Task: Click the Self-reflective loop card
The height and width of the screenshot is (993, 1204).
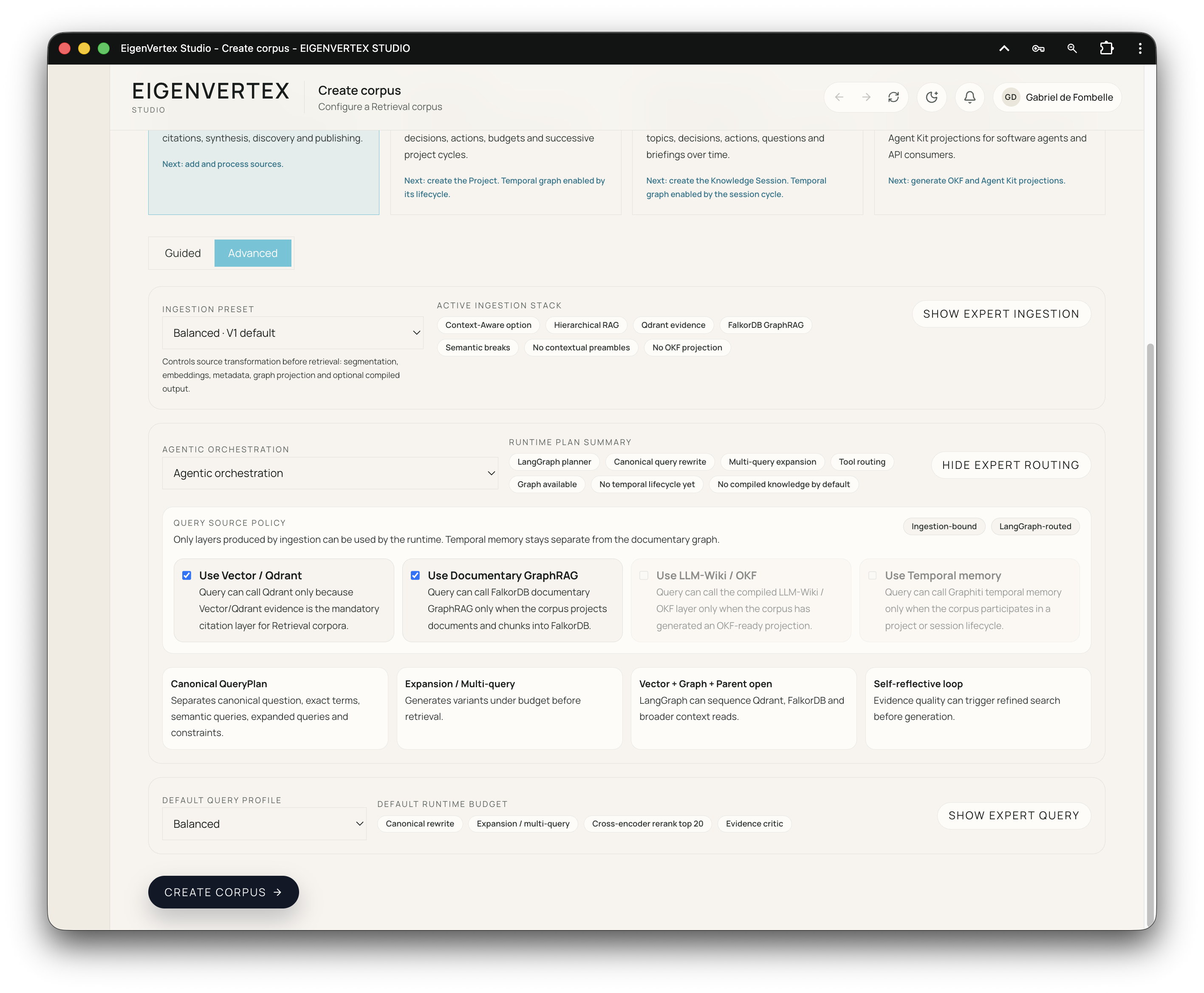Action: [x=978, y=708]
